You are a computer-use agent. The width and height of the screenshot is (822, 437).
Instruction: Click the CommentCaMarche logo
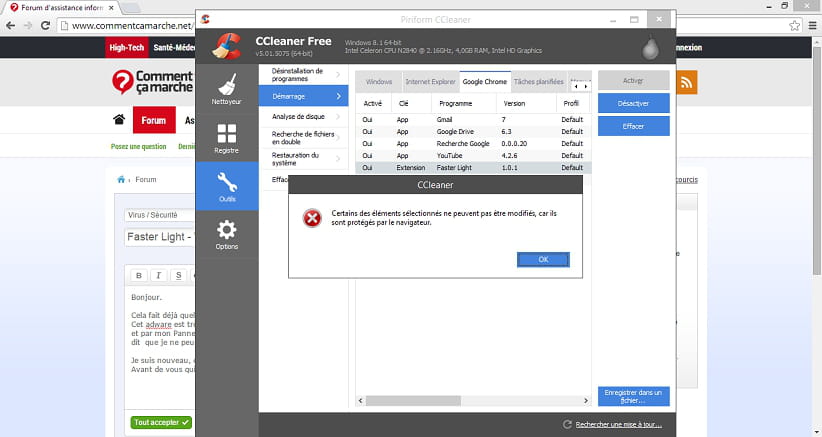tap(152, 82)
